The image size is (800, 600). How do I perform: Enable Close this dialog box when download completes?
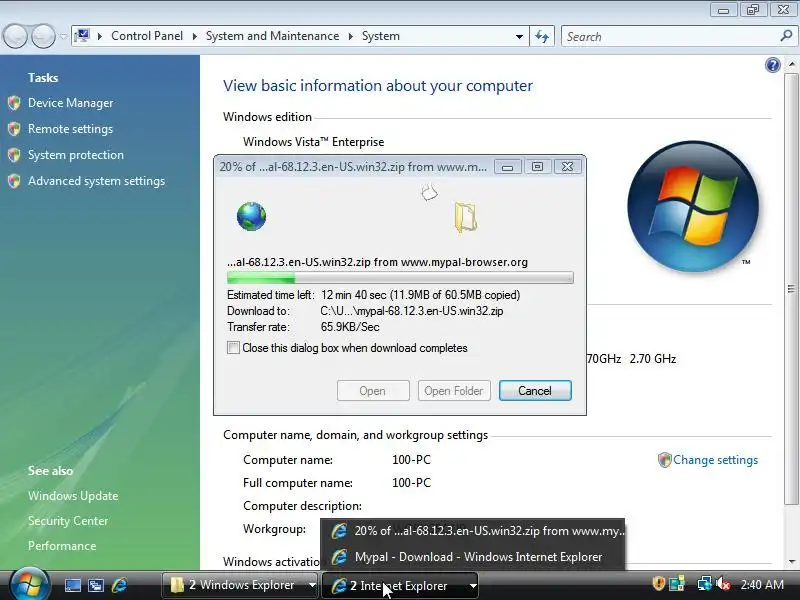pyautogui.click(x=233, y=348)
